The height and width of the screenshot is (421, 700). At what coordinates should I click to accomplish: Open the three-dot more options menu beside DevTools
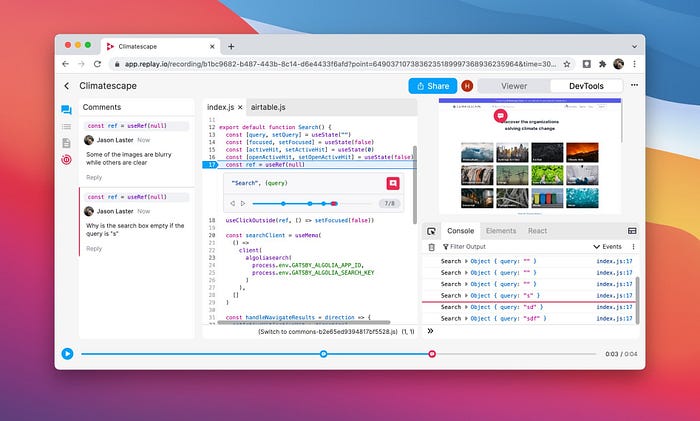pyautogui.click(x=633, y=86)
